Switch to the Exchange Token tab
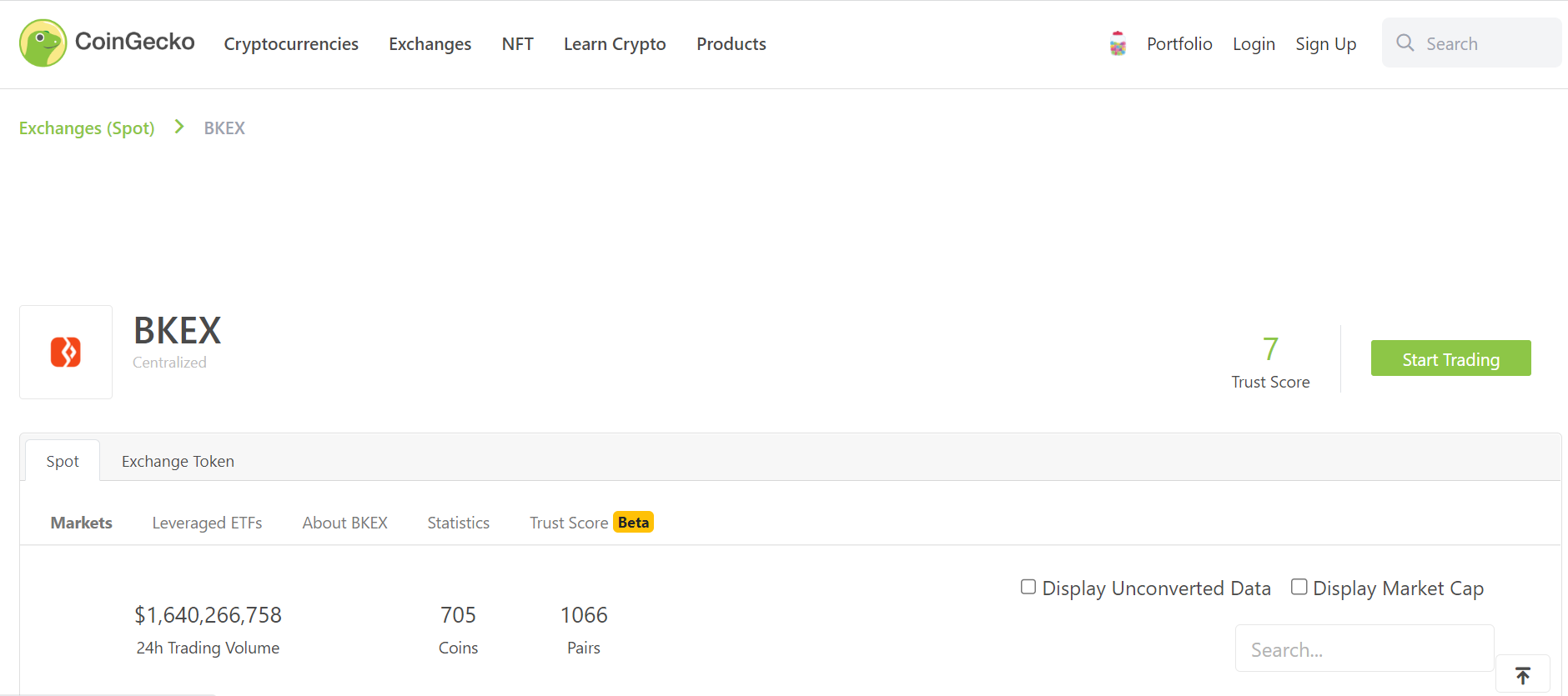The height and width of the screenshot is (696, 1568). tap(178, 461)
